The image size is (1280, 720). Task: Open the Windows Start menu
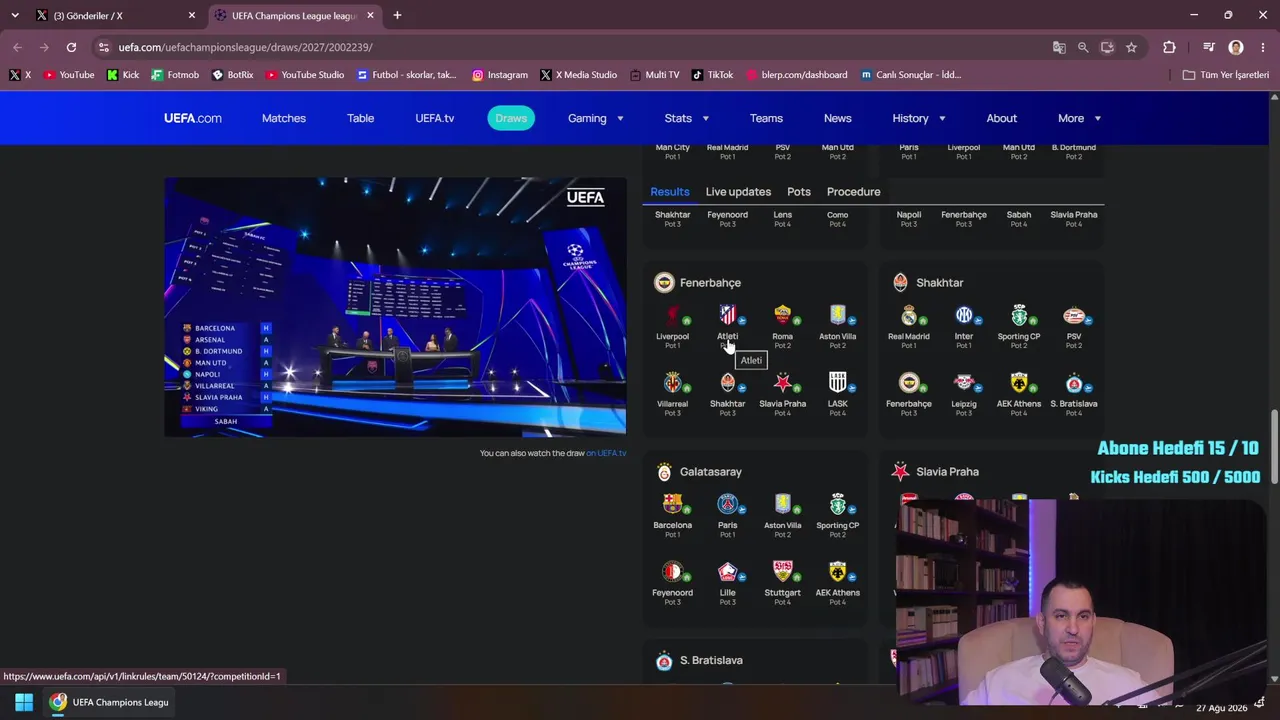click(x=24, y=702)
